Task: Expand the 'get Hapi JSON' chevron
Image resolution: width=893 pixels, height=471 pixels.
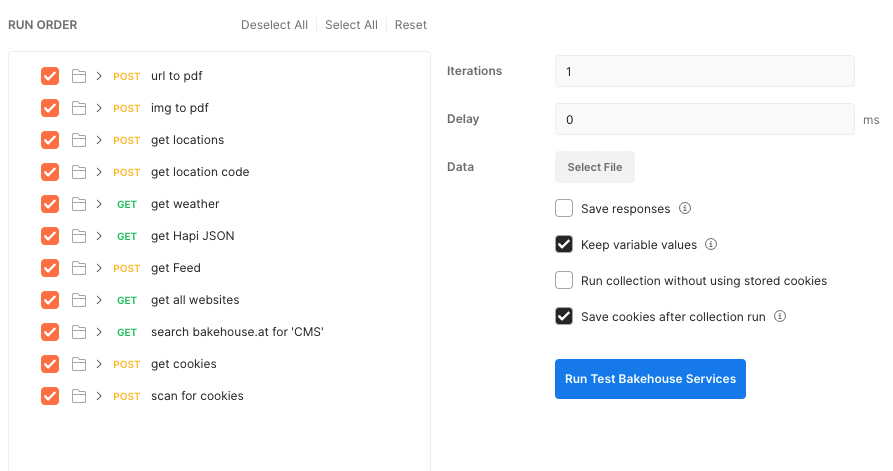Action: 99,236
